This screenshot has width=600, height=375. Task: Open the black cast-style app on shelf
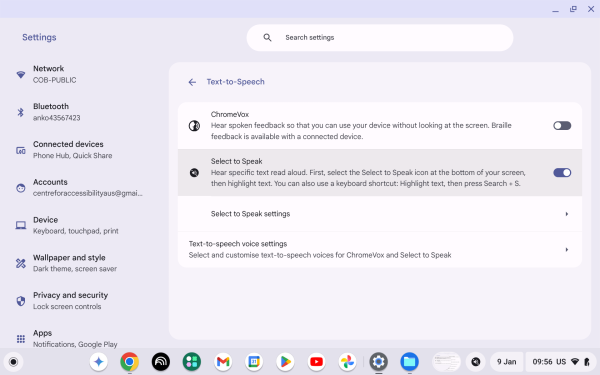tap(161, 362)
